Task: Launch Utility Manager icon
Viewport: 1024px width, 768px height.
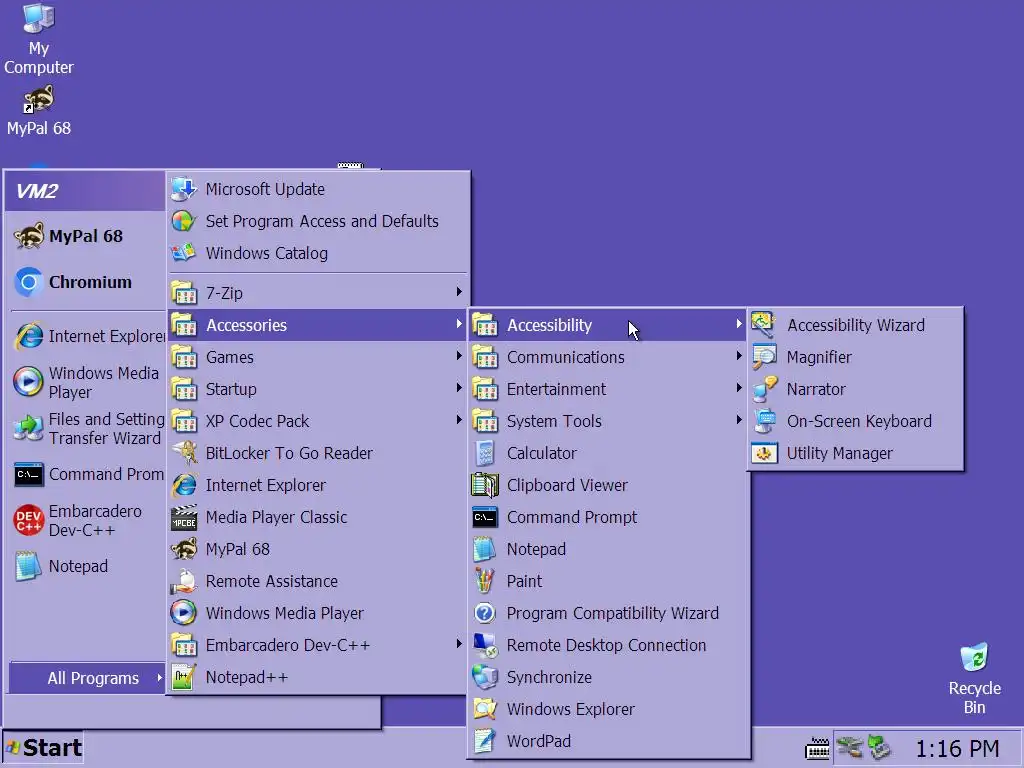Action: pyautogui.click(x=764, y=453)
